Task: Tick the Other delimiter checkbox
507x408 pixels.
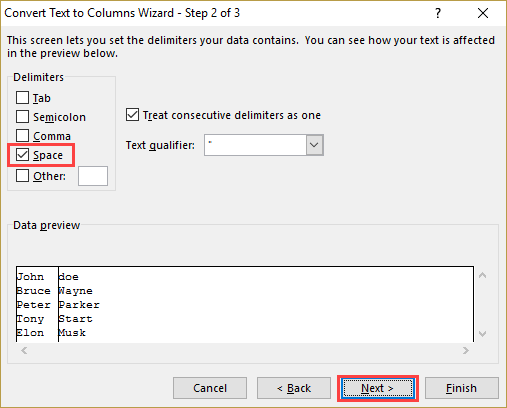Action: tap(22, 176)
